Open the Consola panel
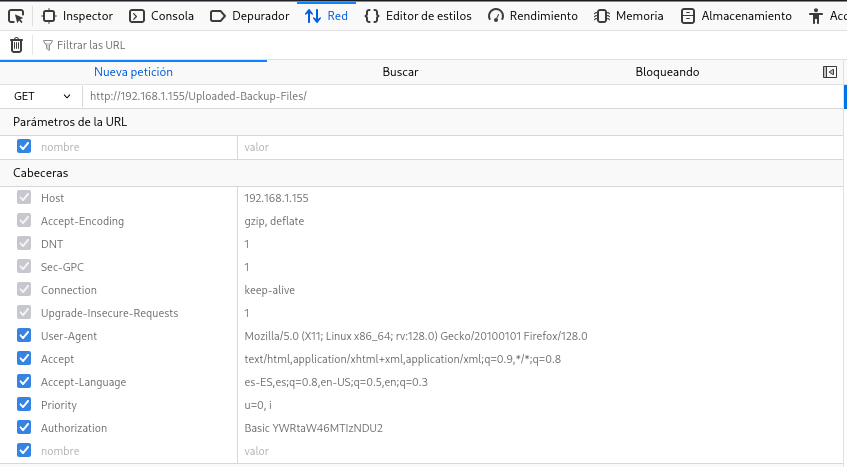 click(x=161, y=16)
